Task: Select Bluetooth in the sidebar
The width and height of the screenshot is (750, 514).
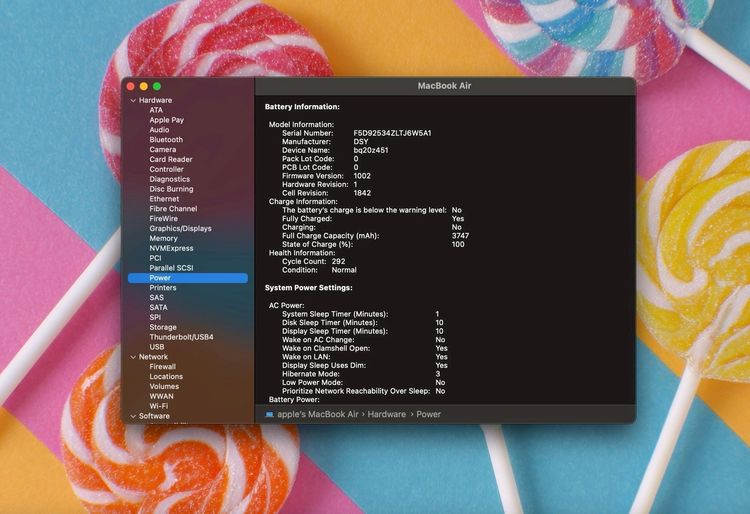Action: (x=166, y=140)
